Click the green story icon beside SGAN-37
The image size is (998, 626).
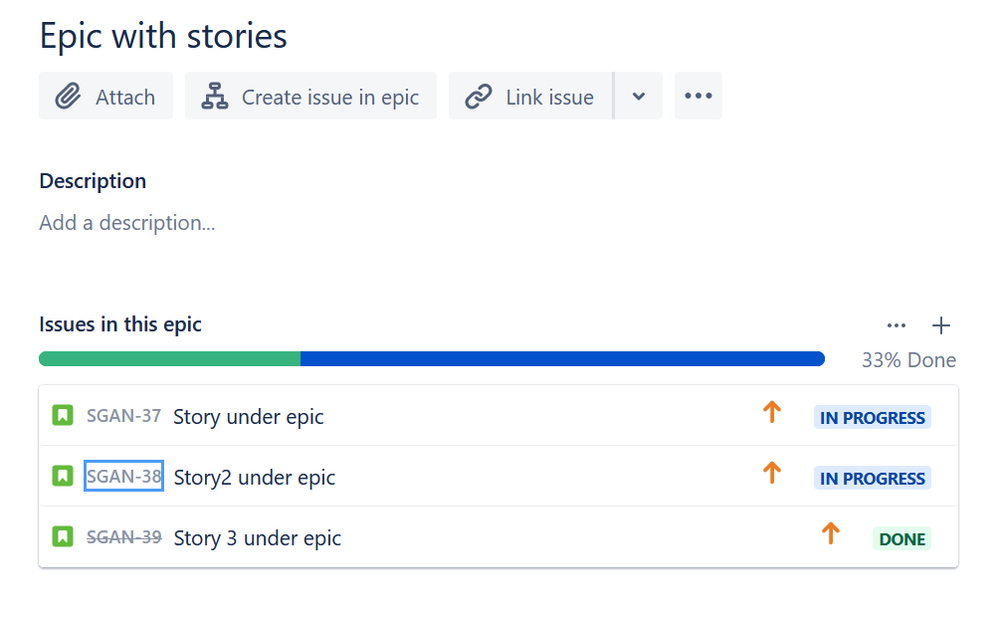click(62, 414)
